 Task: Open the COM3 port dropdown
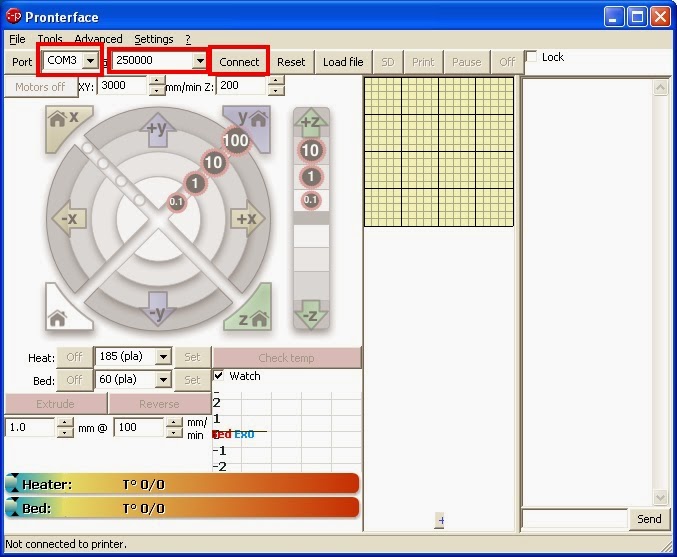click(90, 61)
